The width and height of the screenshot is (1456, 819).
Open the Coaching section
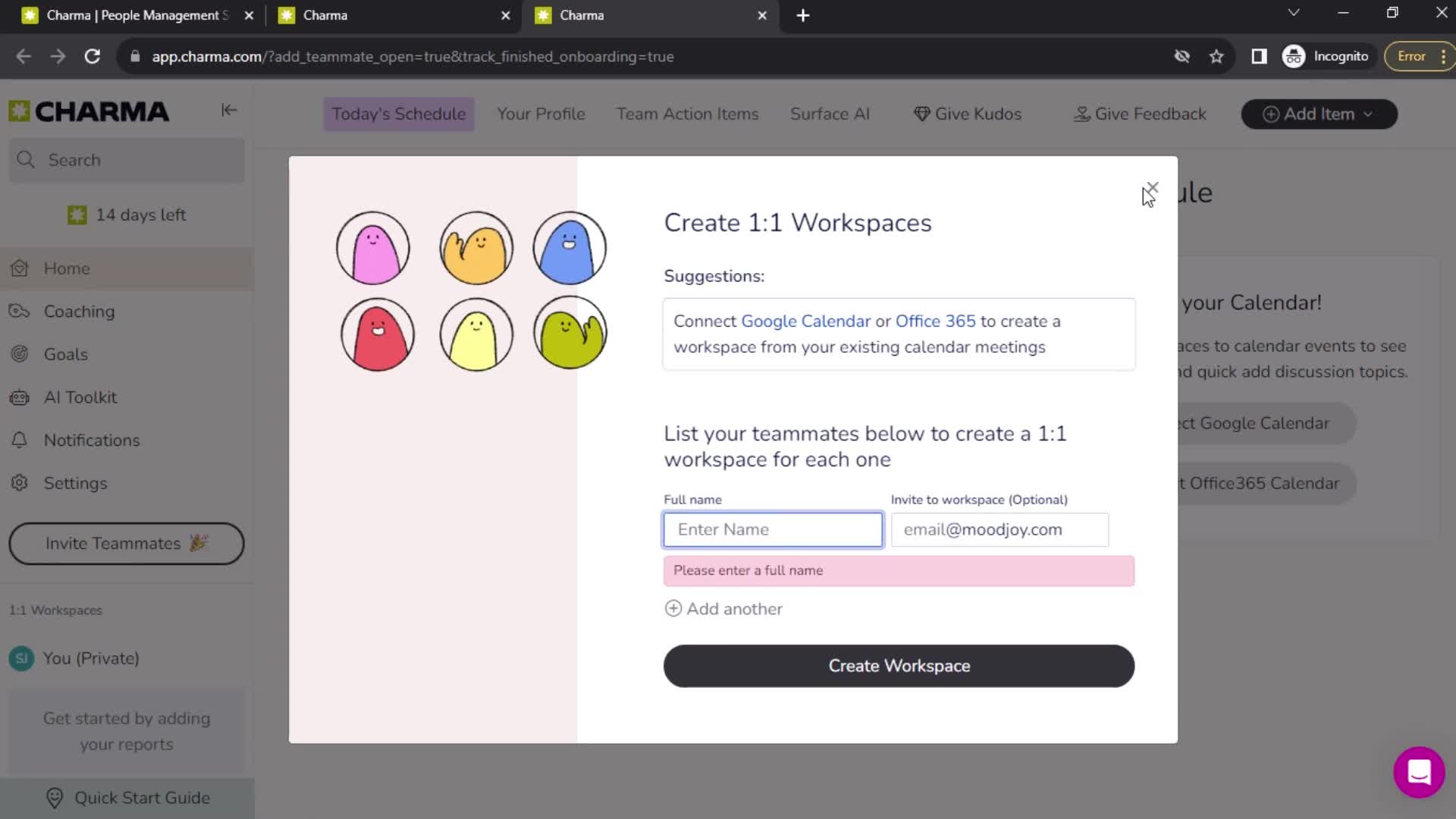click(79, 312)
